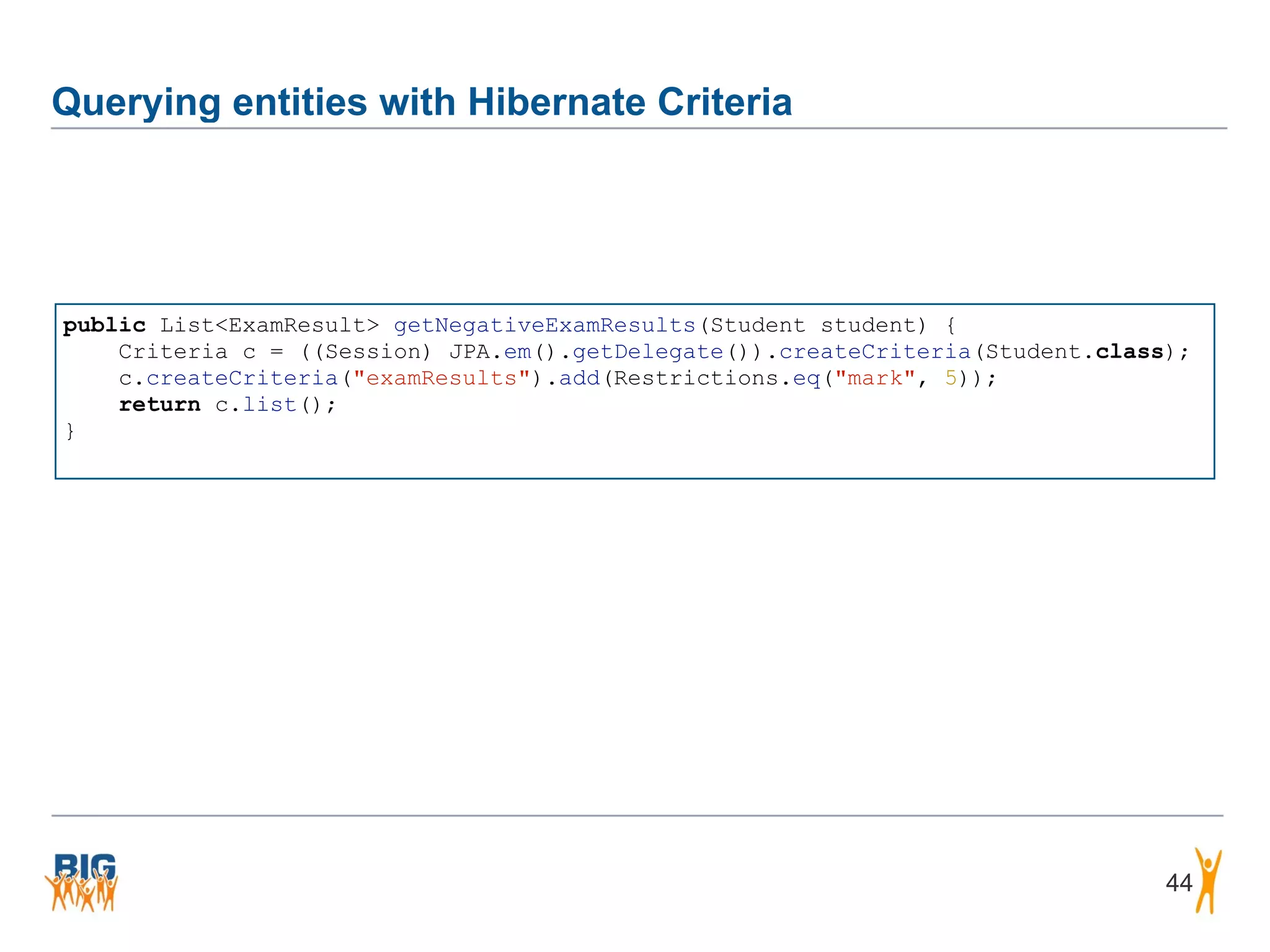Viewport: 1270px width, 952px height.
Task: Click the getDelegate method call
Action: point(647,352)
